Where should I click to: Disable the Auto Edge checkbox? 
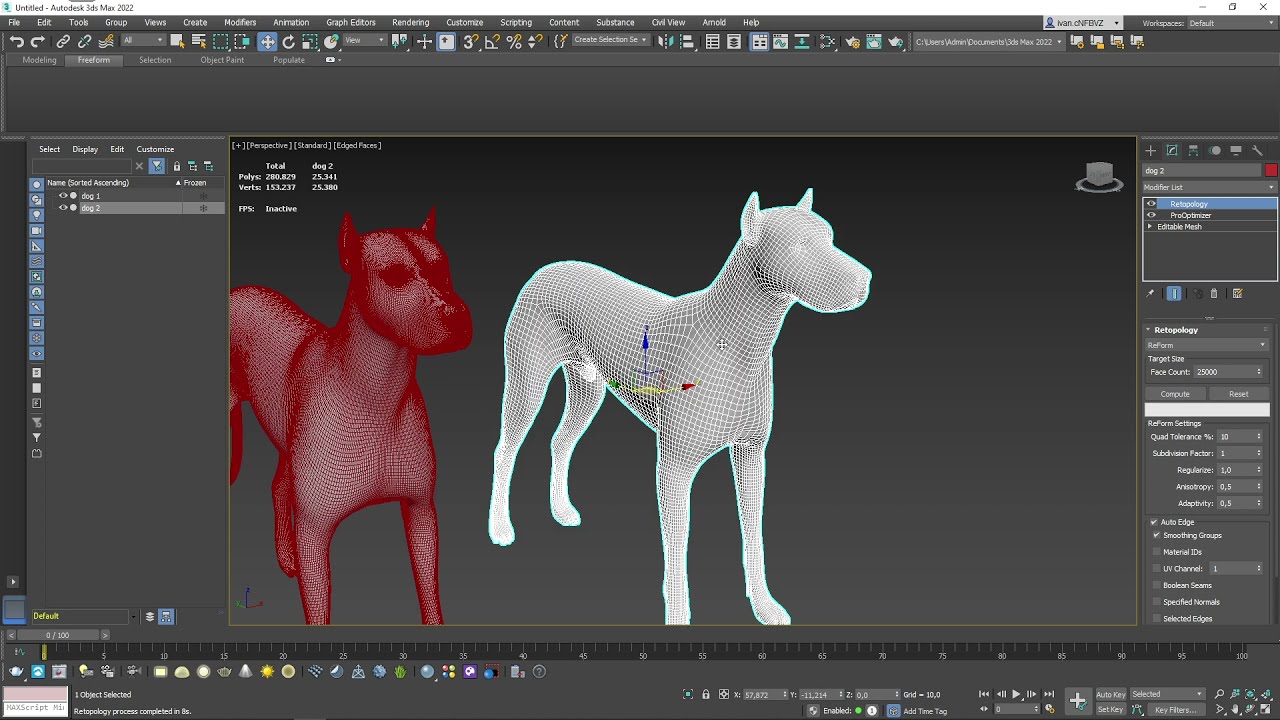1154,522
